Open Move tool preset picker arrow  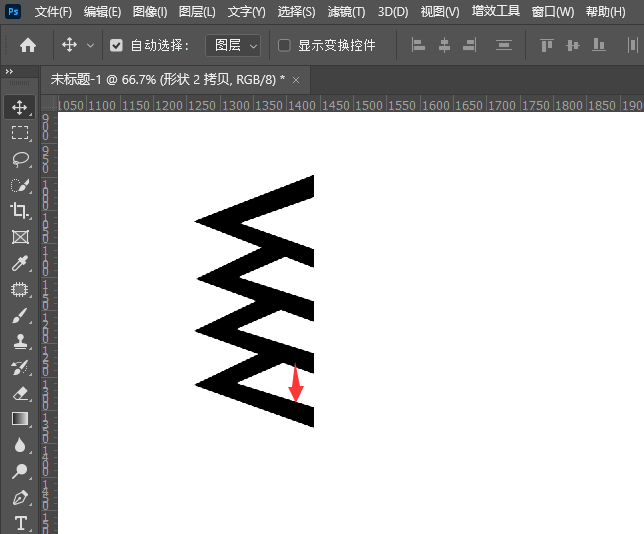click(90, 45)
